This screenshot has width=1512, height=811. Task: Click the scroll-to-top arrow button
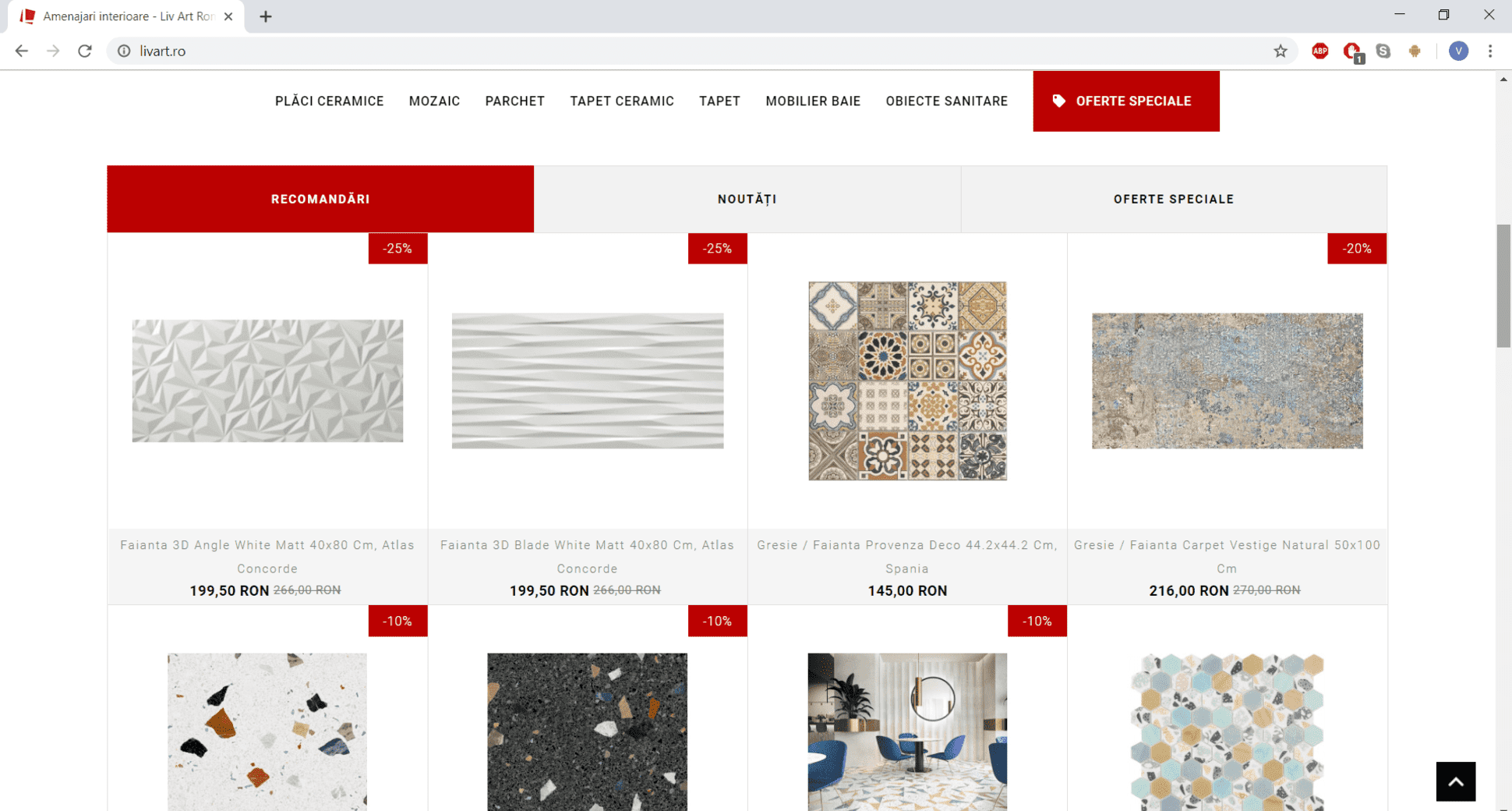tap(1455, 781)
